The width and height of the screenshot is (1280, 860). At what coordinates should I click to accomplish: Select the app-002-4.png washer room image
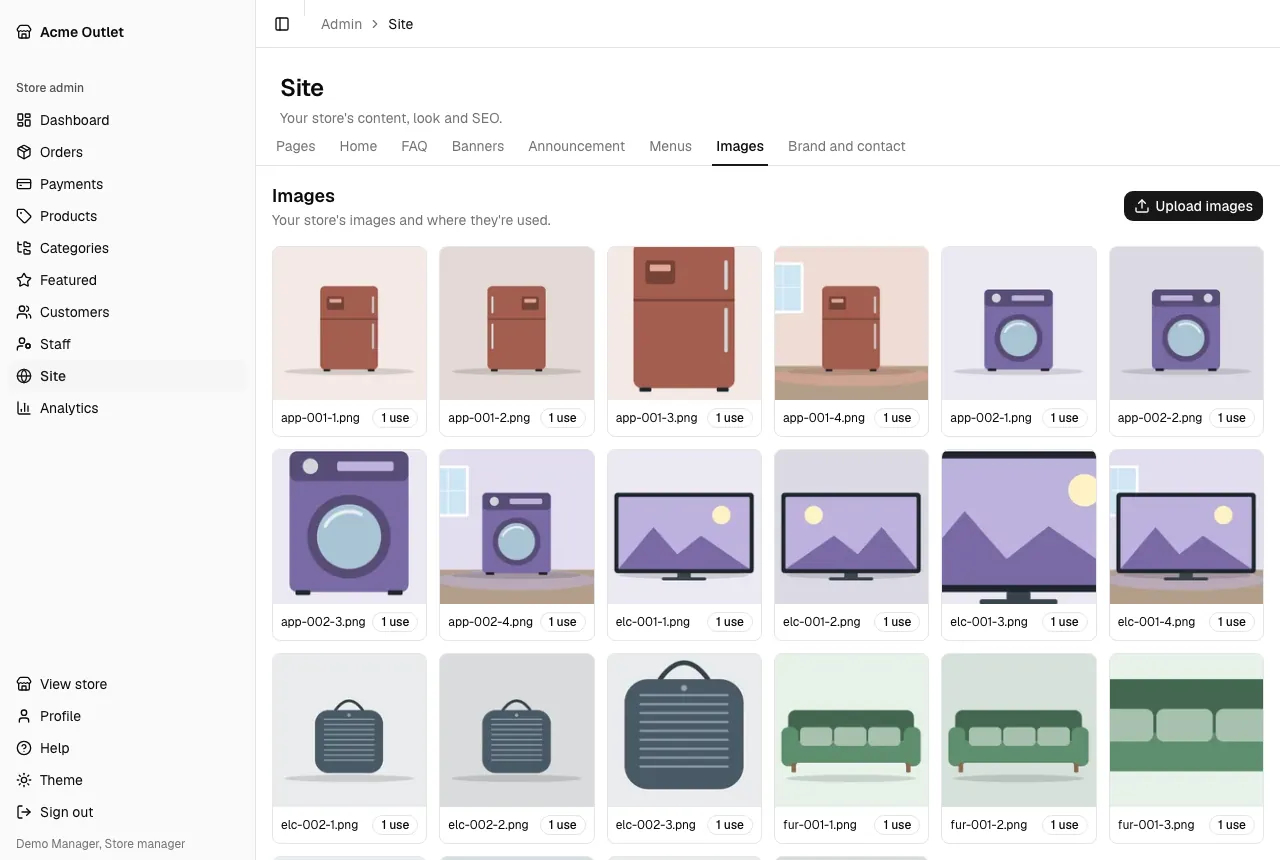[517, 527]
